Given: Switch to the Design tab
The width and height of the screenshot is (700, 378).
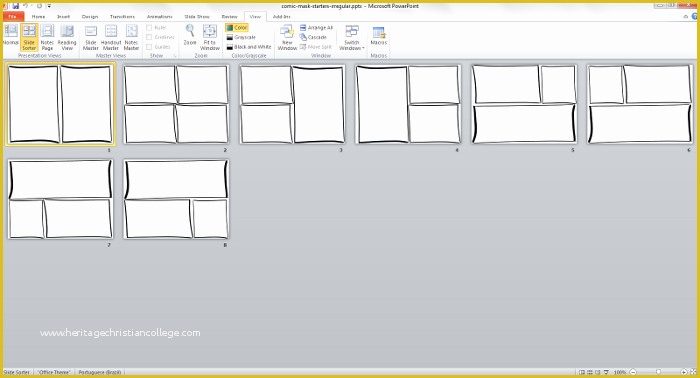Looking at the screenshot, I should coord(90,17).
